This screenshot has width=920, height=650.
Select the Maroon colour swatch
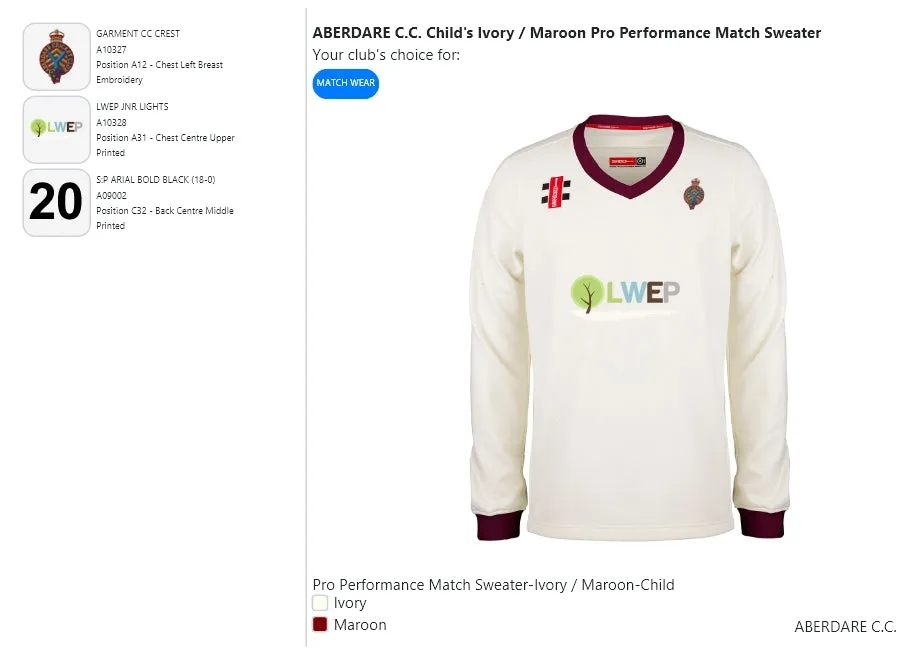pyautogui.click(x=320, y=624)
